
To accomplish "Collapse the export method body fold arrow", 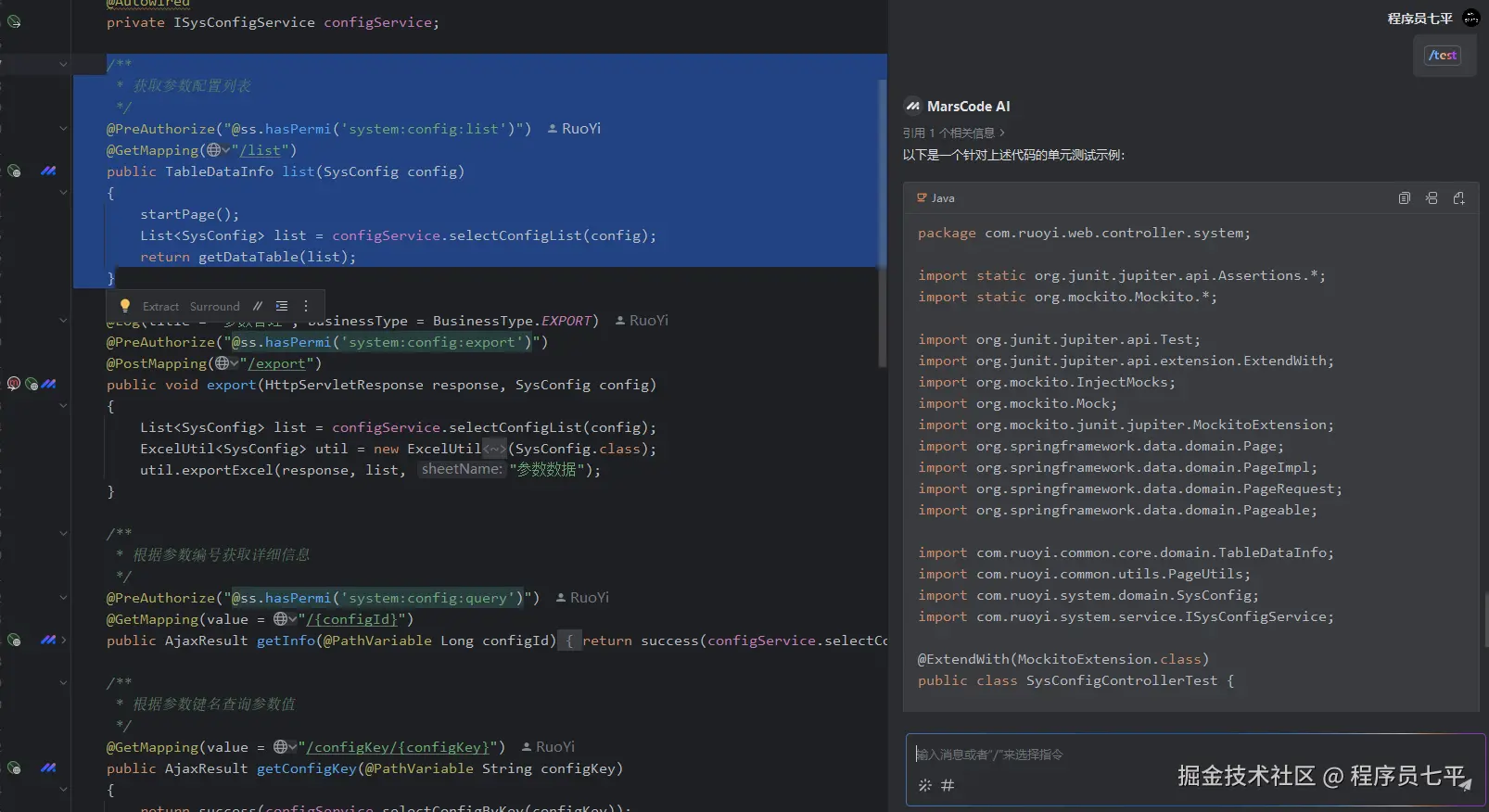I will tap(63, 405).
